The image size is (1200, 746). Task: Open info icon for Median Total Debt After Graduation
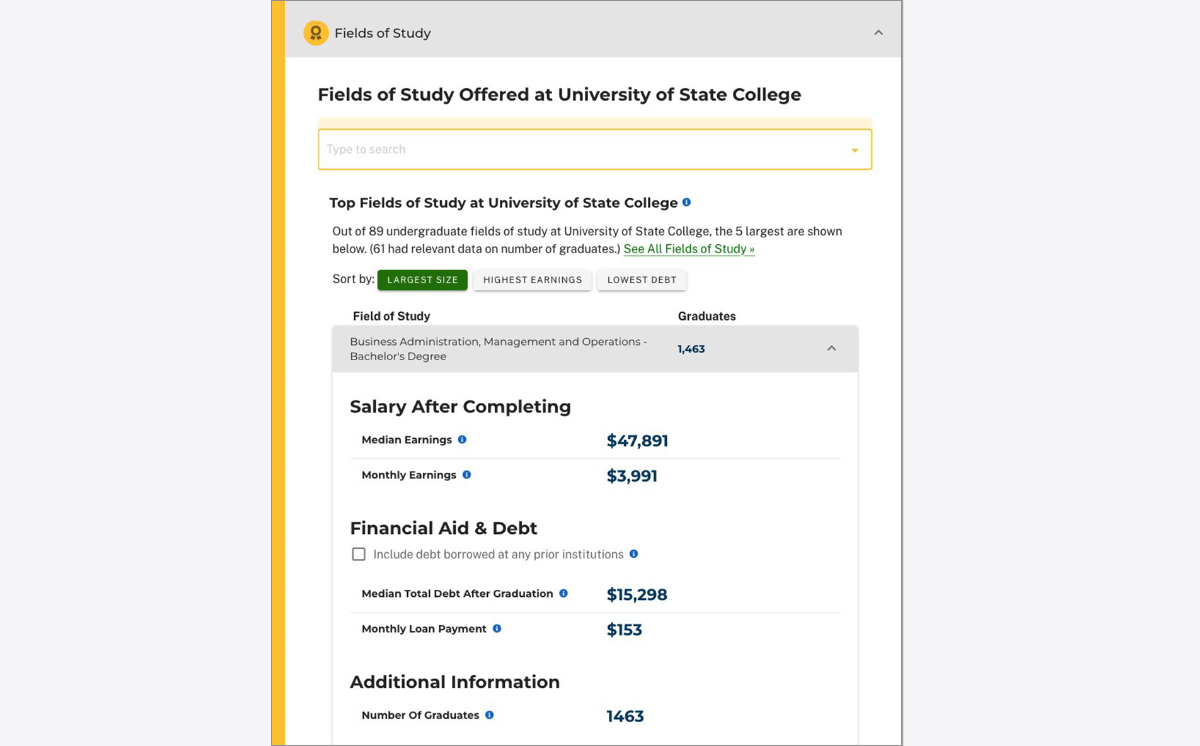coord(564,593)
